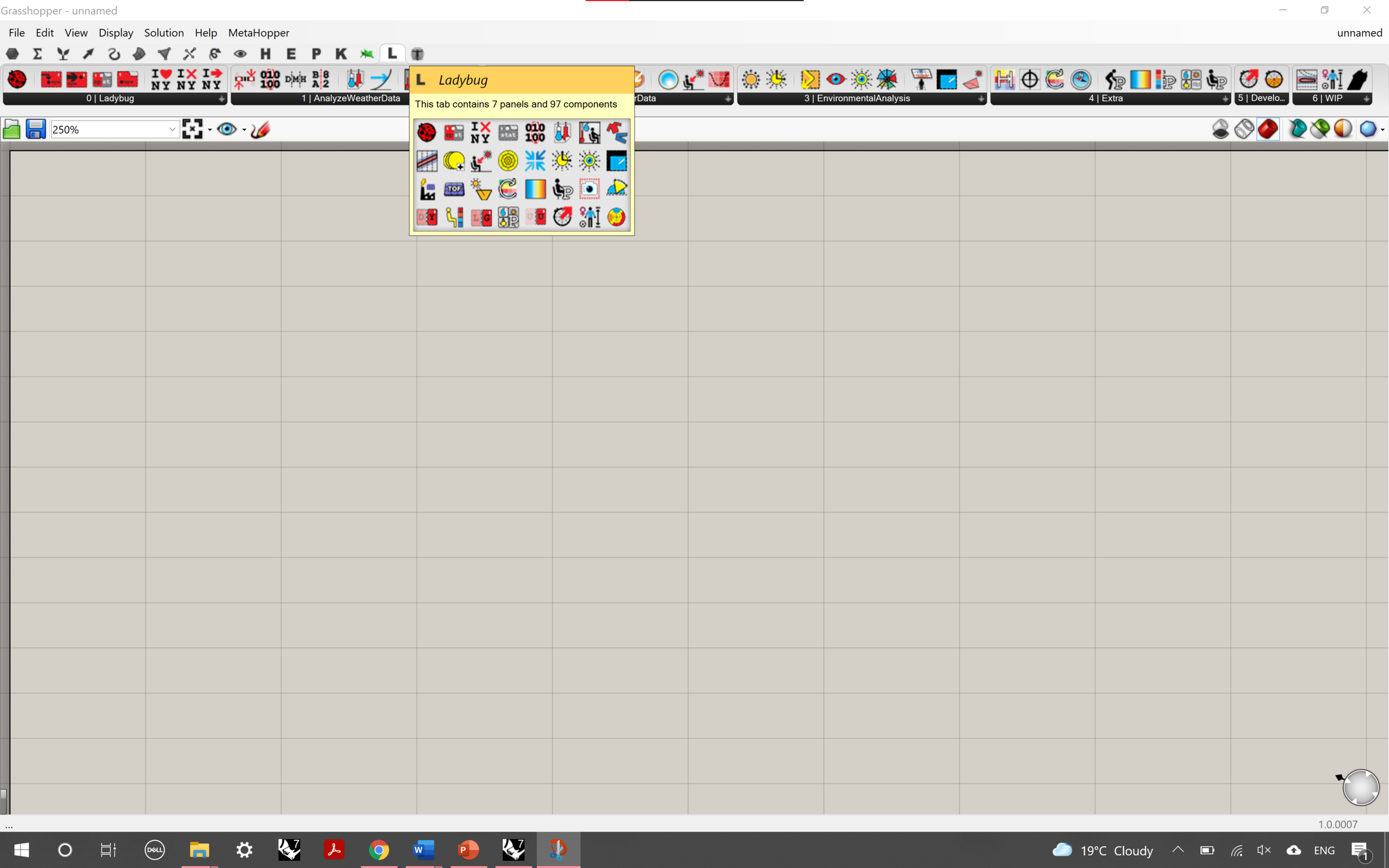Select the factory with lightning bolt icon
The height and width of the screenshot is (868, 1389).
coord(427,189)
